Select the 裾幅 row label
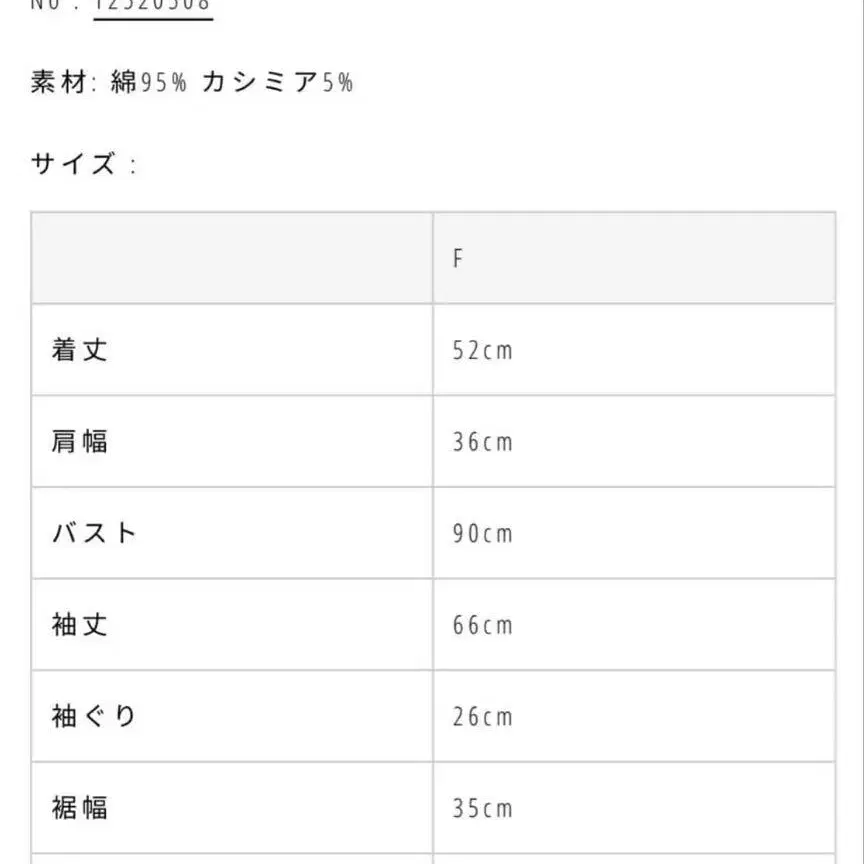The image size is (864, 864). tap(80, 807)
